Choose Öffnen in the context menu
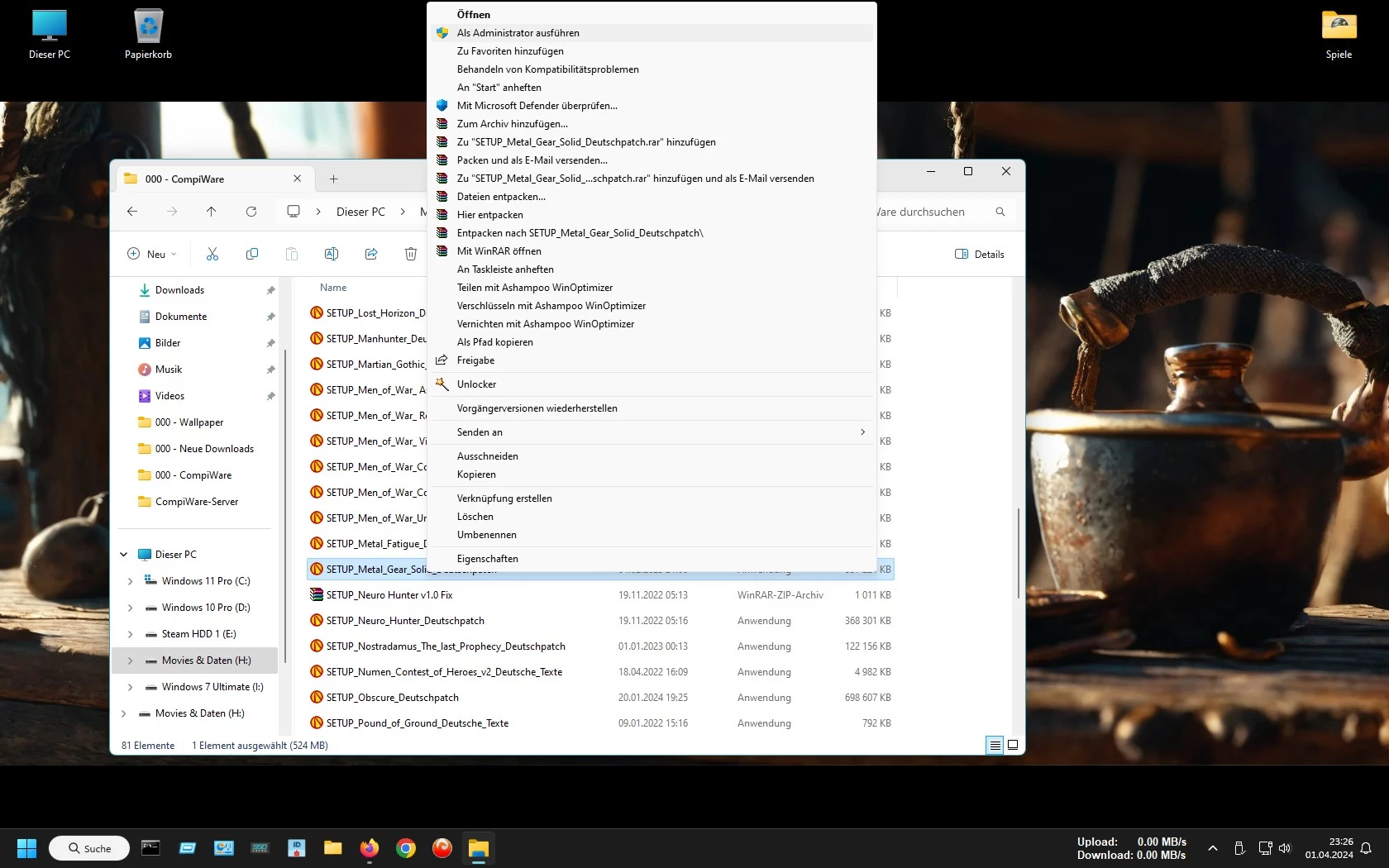This screenshot has height=868, width=1389. 652,15
